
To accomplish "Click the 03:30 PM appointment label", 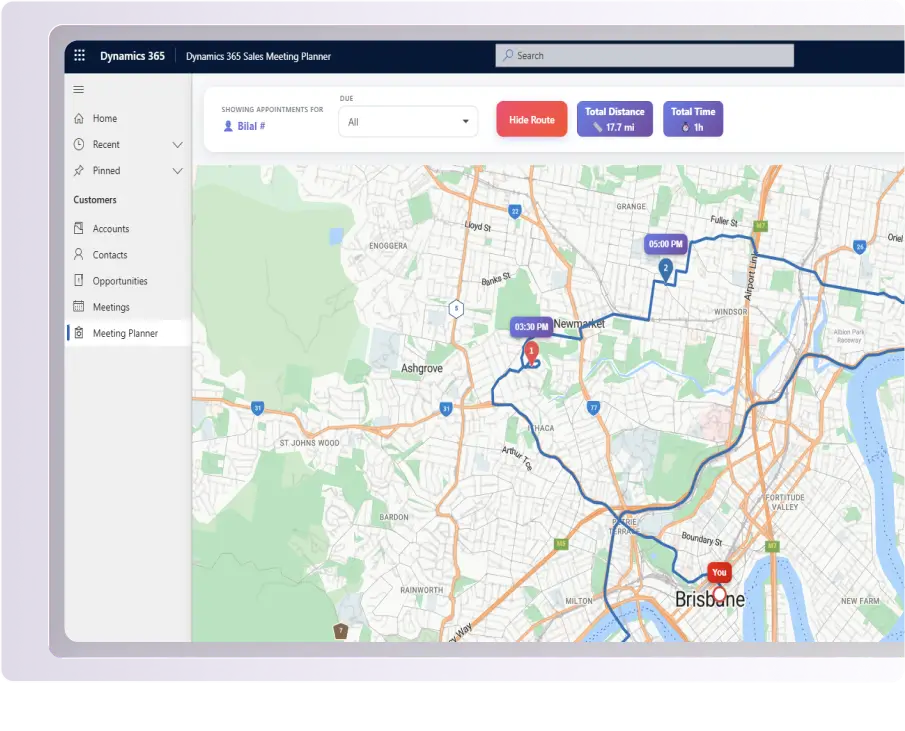I will click(531, 327).
